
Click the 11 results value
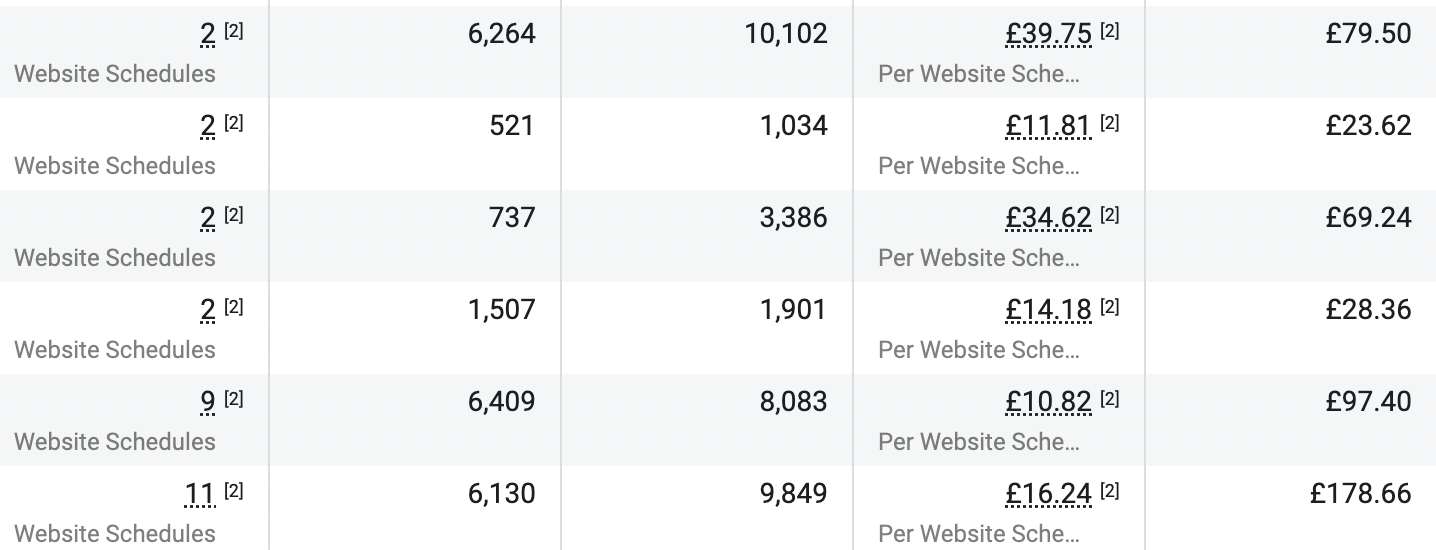pos(200,494)
